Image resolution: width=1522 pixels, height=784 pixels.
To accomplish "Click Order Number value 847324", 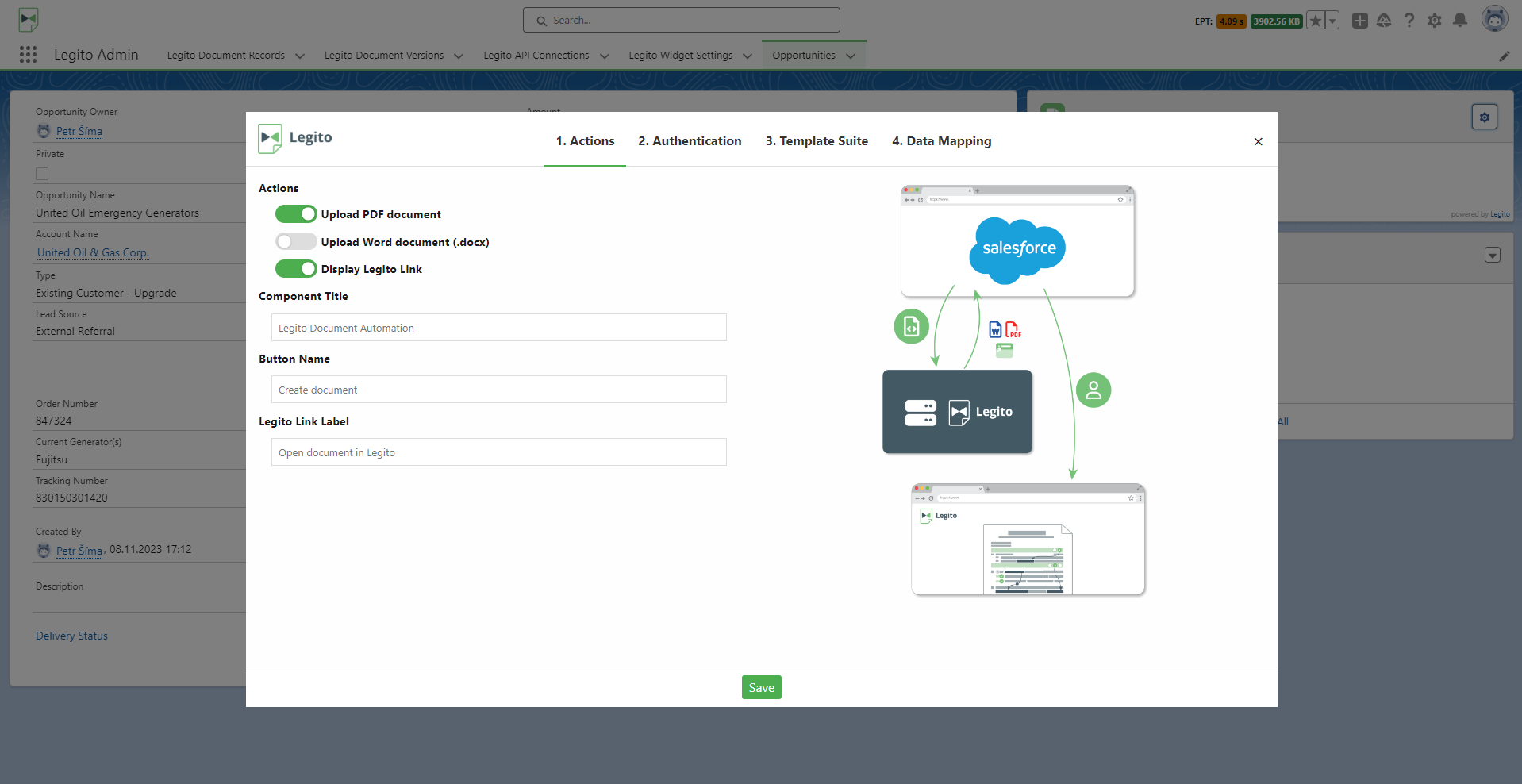I will click(x=54, y=421).
